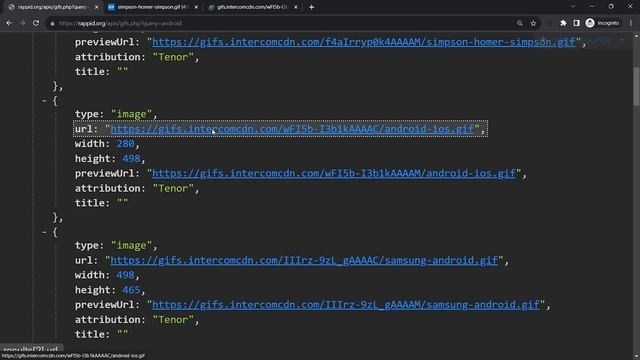Close the rappid.org tab
640x360 pixels.
96,7
